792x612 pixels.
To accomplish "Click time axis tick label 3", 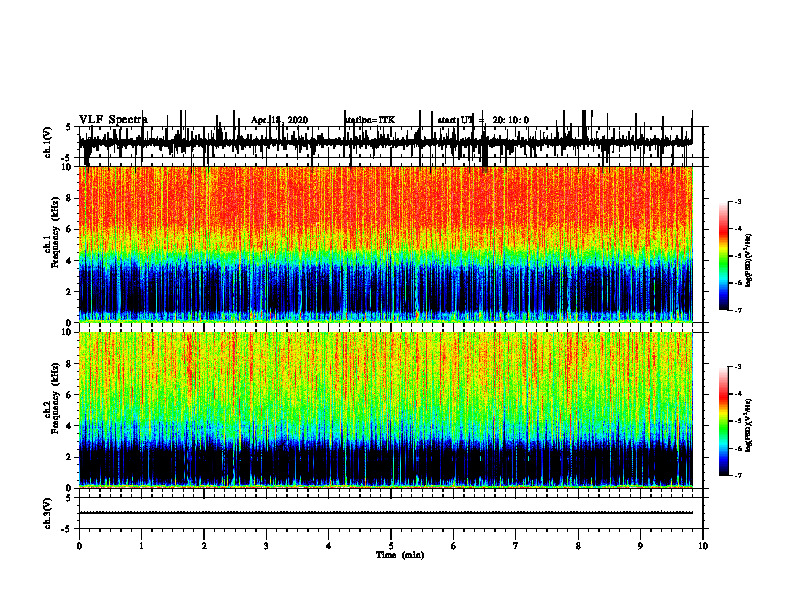I will pos(266,546).
